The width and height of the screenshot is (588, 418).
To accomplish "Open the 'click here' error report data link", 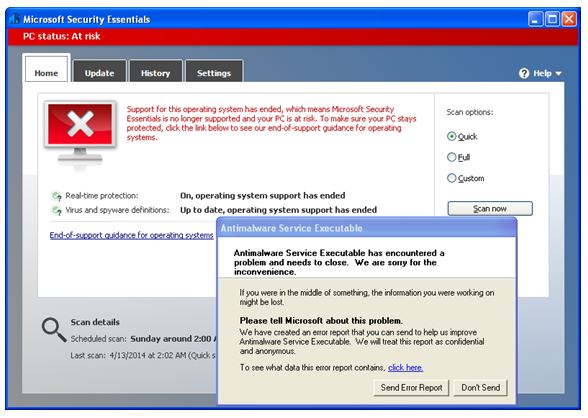I will (406, 368).
